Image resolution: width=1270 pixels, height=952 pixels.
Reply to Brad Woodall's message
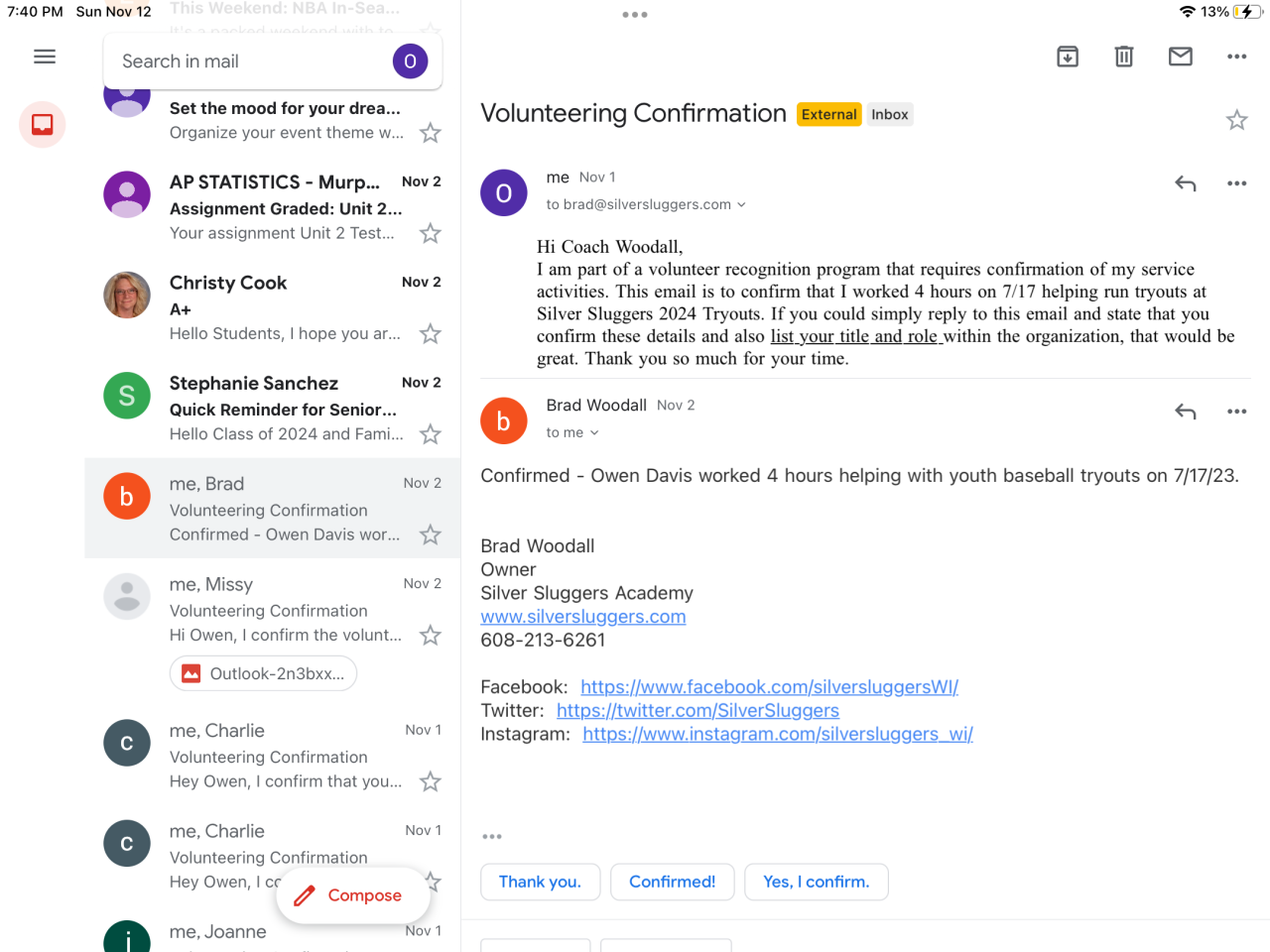coord(1185,412)
